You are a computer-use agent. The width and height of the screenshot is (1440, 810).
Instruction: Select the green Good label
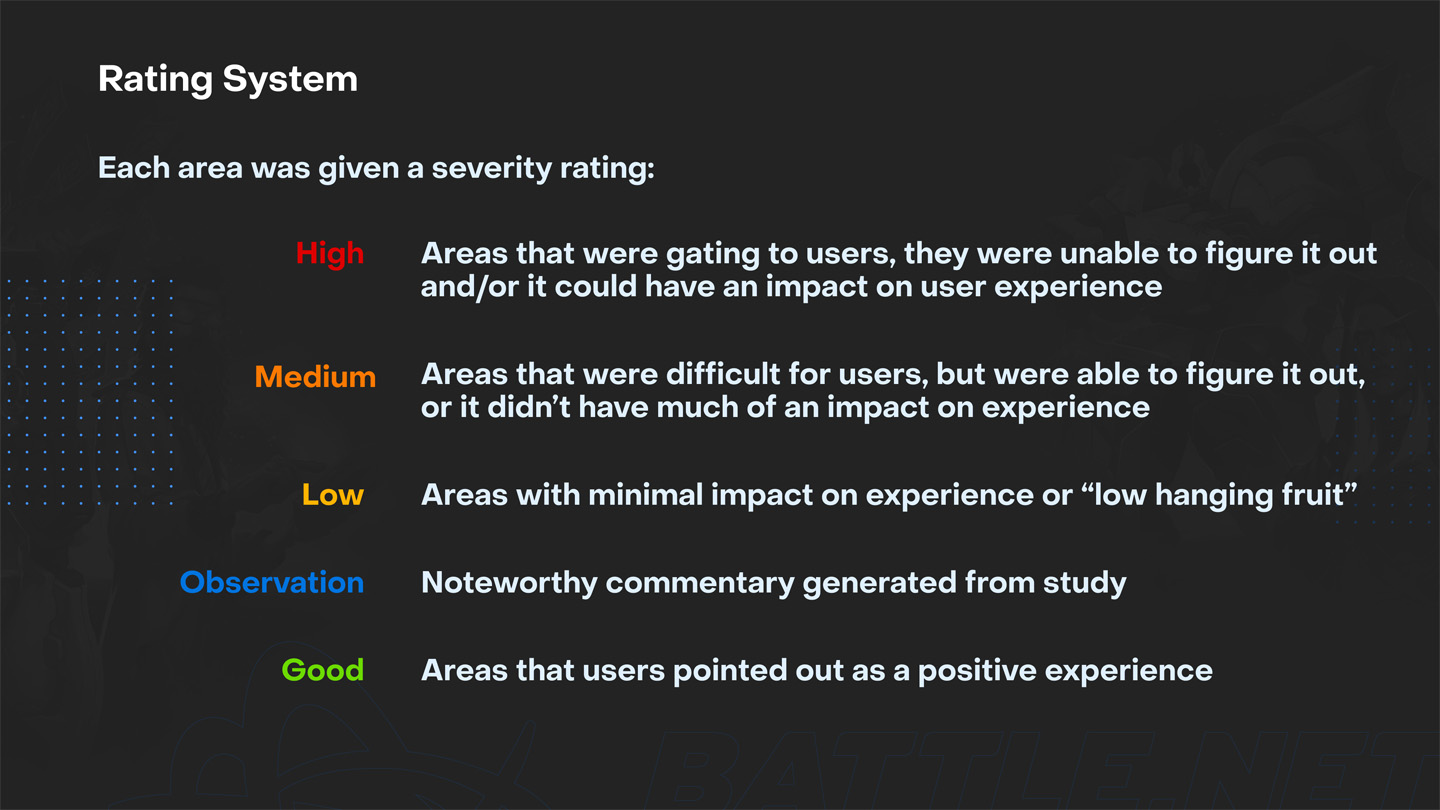pos(322,670)
